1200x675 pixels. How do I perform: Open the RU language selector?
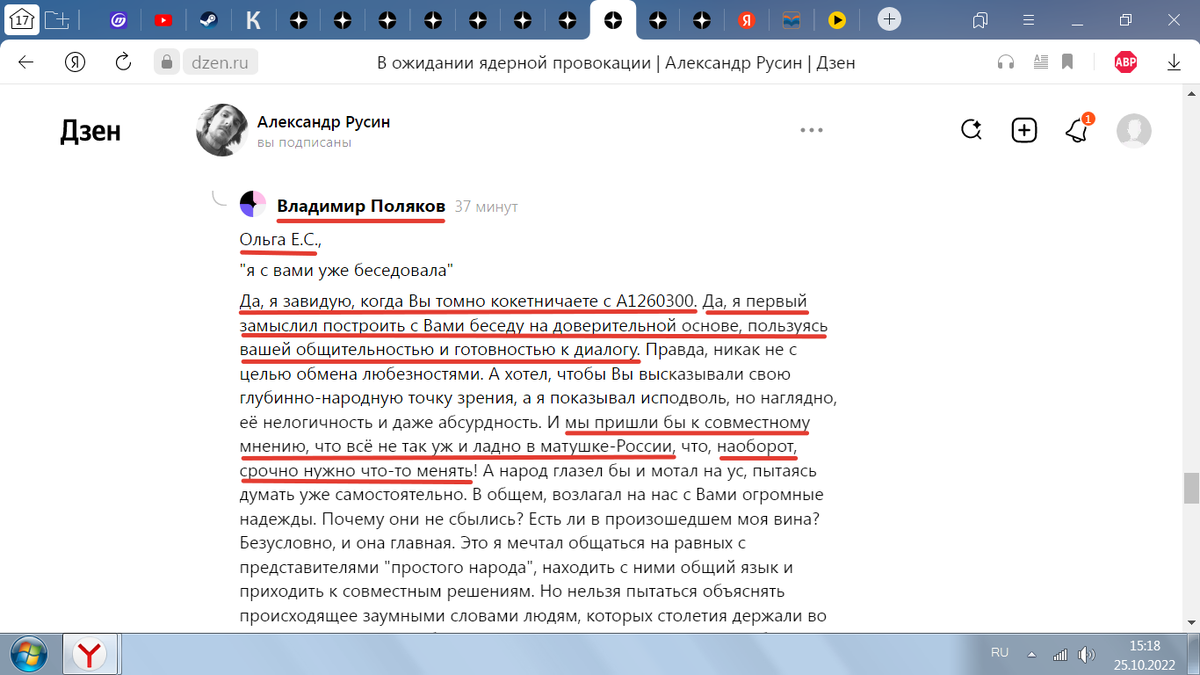(x=998, y=653)
